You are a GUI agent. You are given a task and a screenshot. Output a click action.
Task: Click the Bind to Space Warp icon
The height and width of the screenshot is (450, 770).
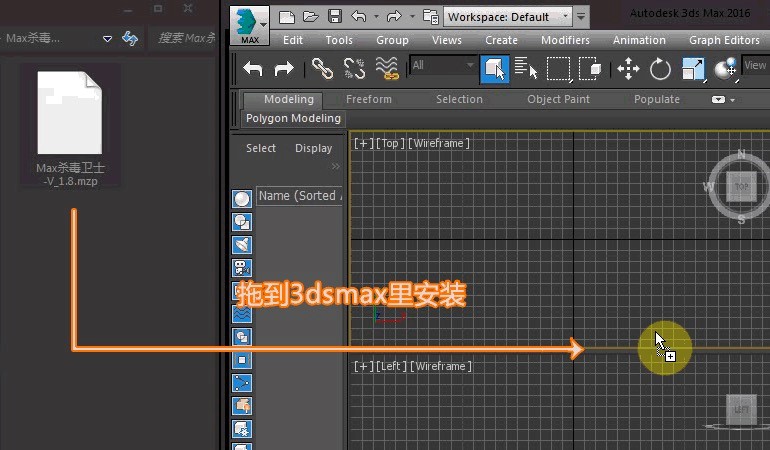387,68
